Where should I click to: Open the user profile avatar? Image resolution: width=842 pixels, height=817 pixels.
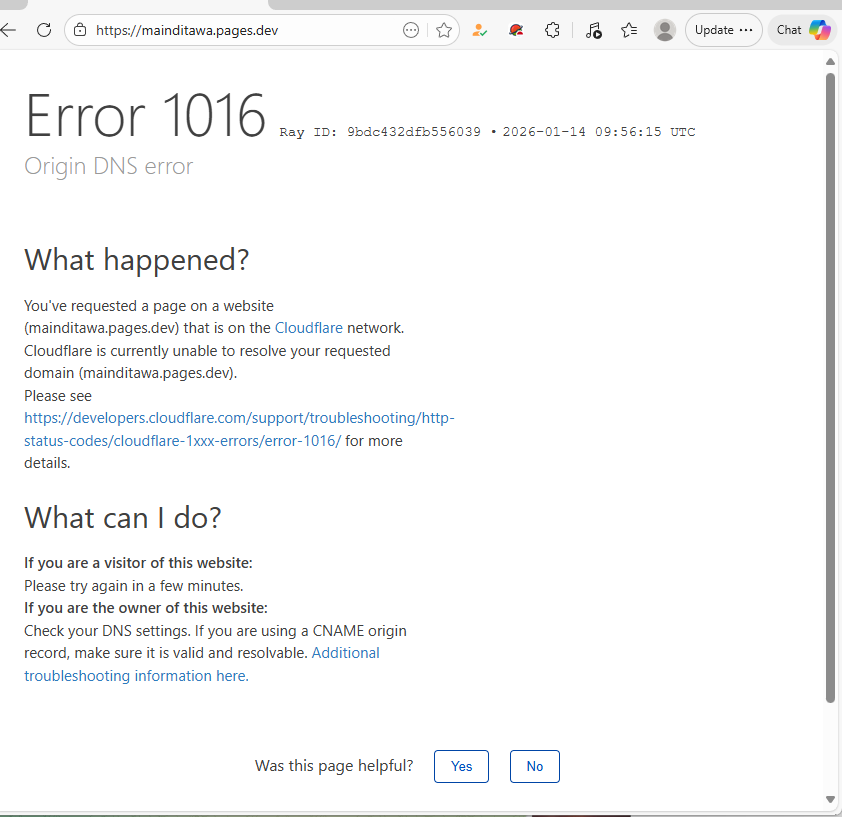pyautogui.click(x=664, y=30)
